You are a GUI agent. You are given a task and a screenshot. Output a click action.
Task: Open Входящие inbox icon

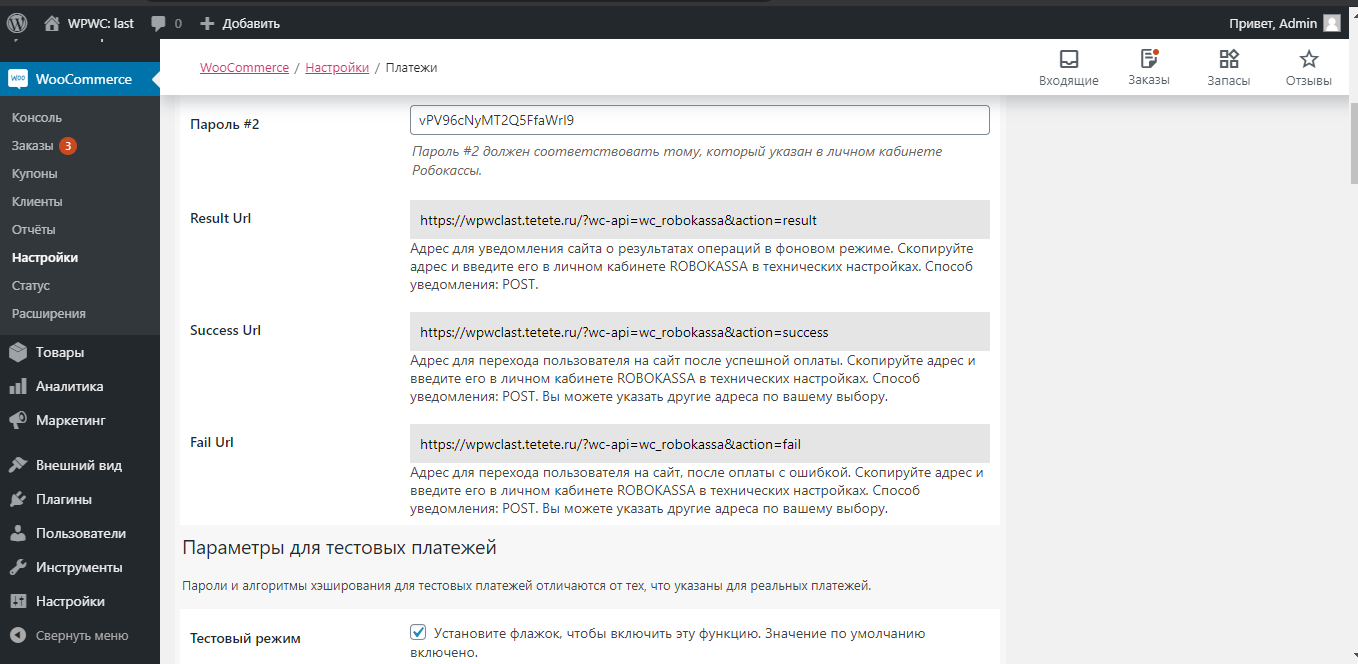(x=1069, y=59)
